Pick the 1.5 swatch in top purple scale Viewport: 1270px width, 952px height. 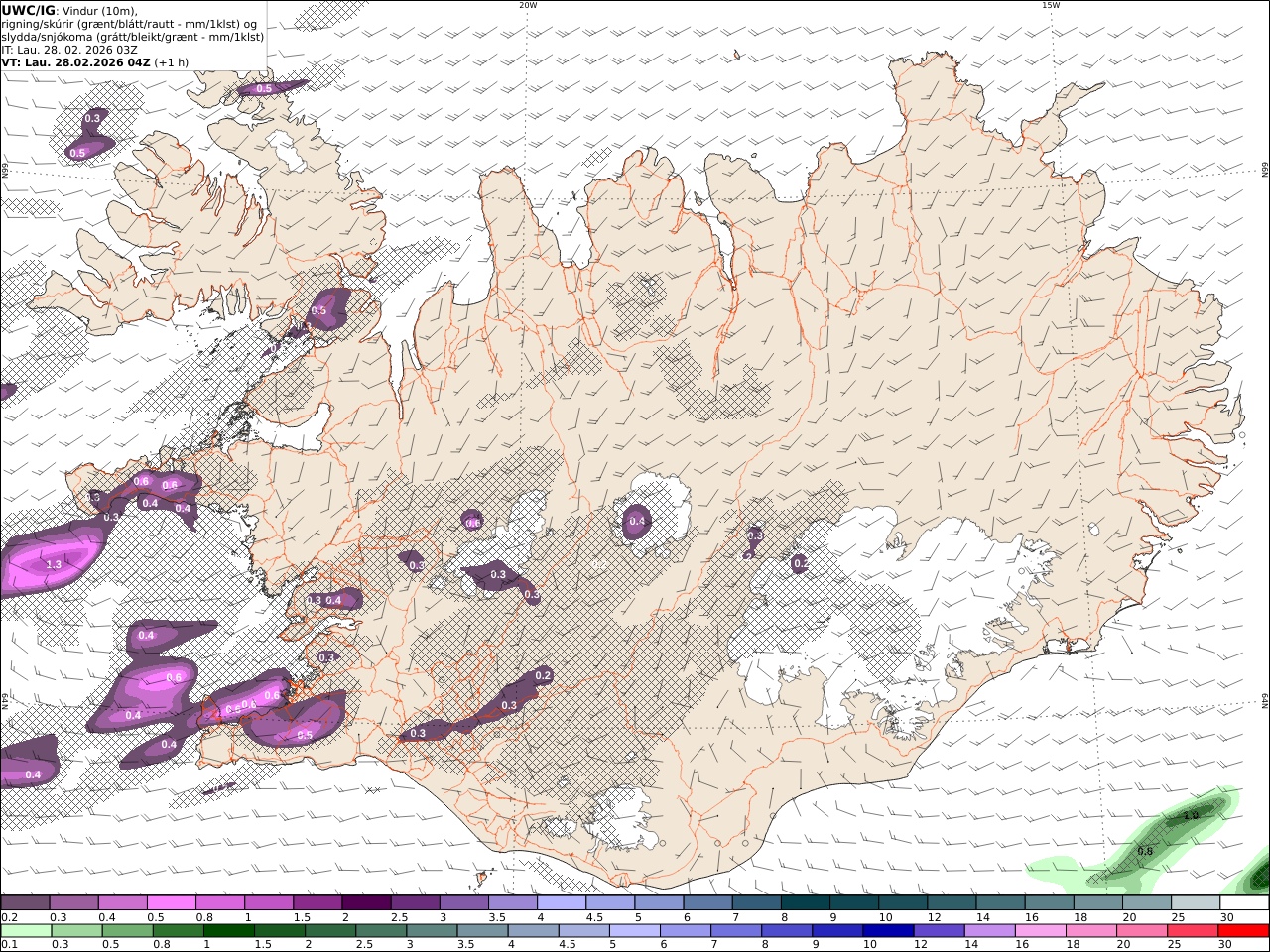pos(317,902)
